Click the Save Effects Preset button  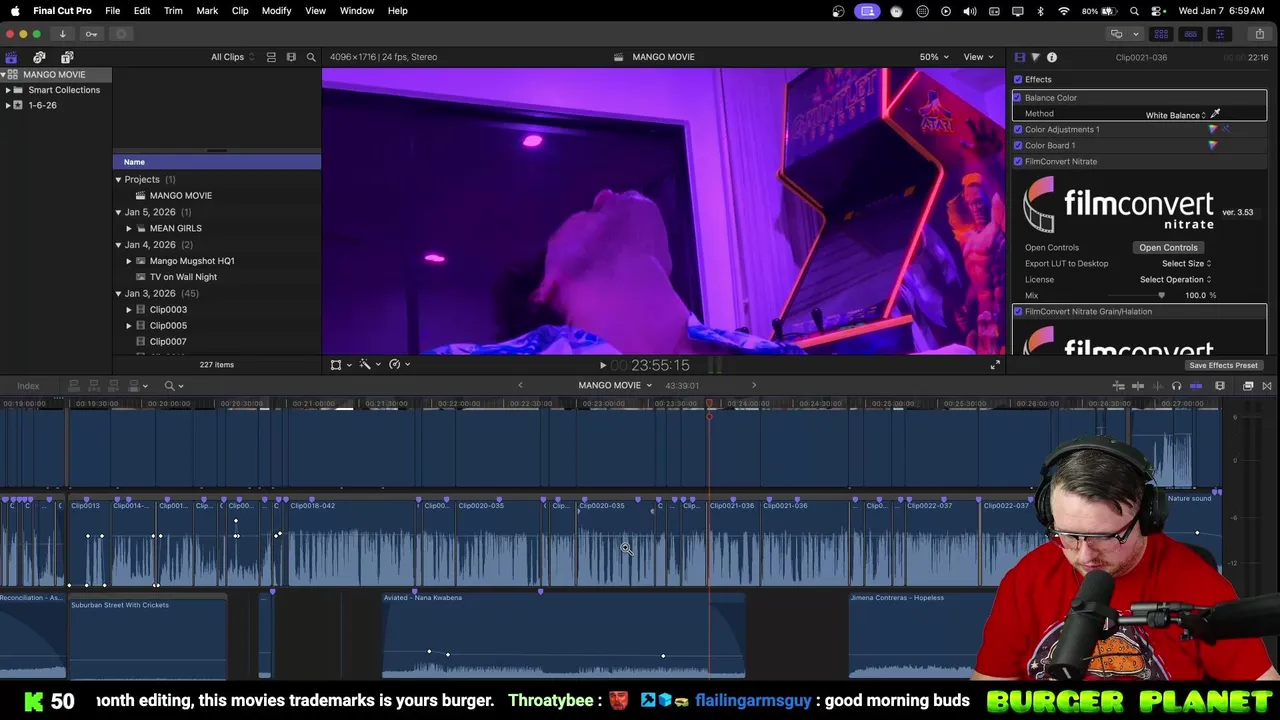point(1223,366)
